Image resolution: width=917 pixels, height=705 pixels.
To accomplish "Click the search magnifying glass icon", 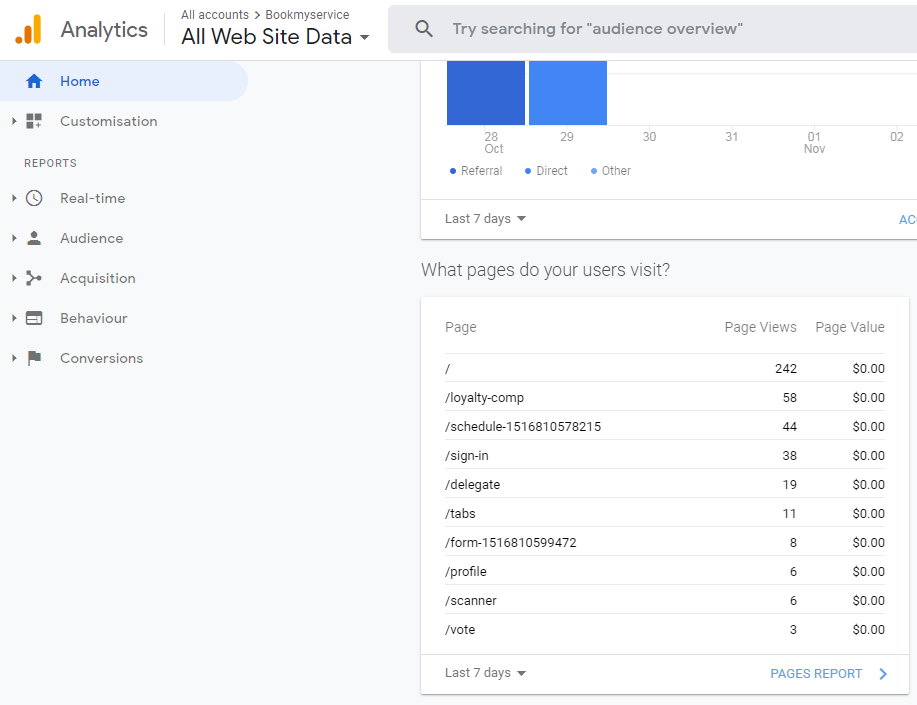I will point(424,29).
